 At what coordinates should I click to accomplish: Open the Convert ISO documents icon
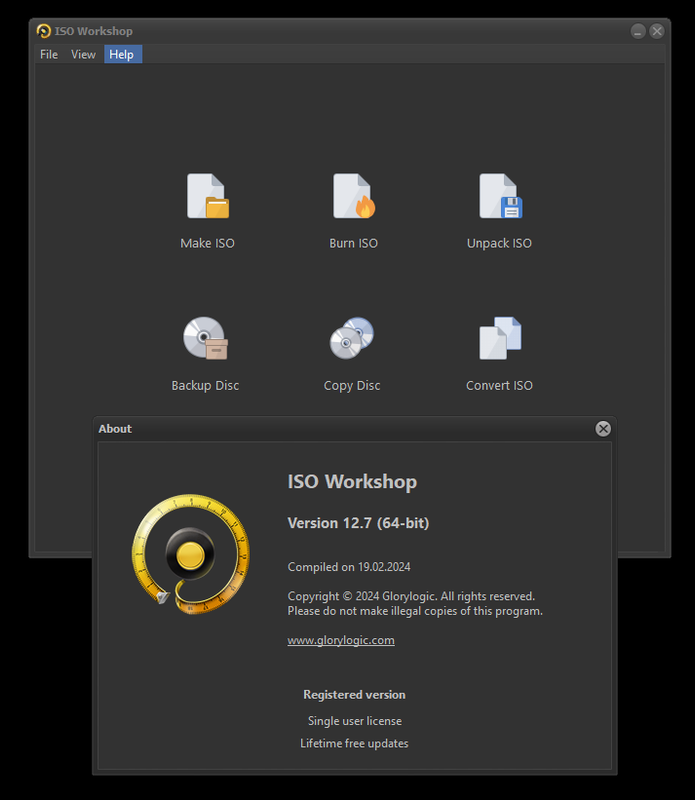500,338
